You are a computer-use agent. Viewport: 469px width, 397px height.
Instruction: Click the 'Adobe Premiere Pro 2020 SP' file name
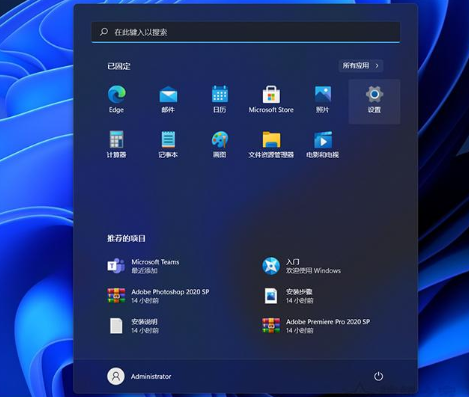(x=328, y=322)
